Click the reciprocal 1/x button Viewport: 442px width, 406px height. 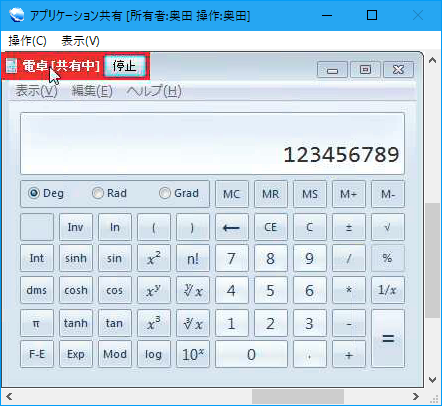[388, 290]
